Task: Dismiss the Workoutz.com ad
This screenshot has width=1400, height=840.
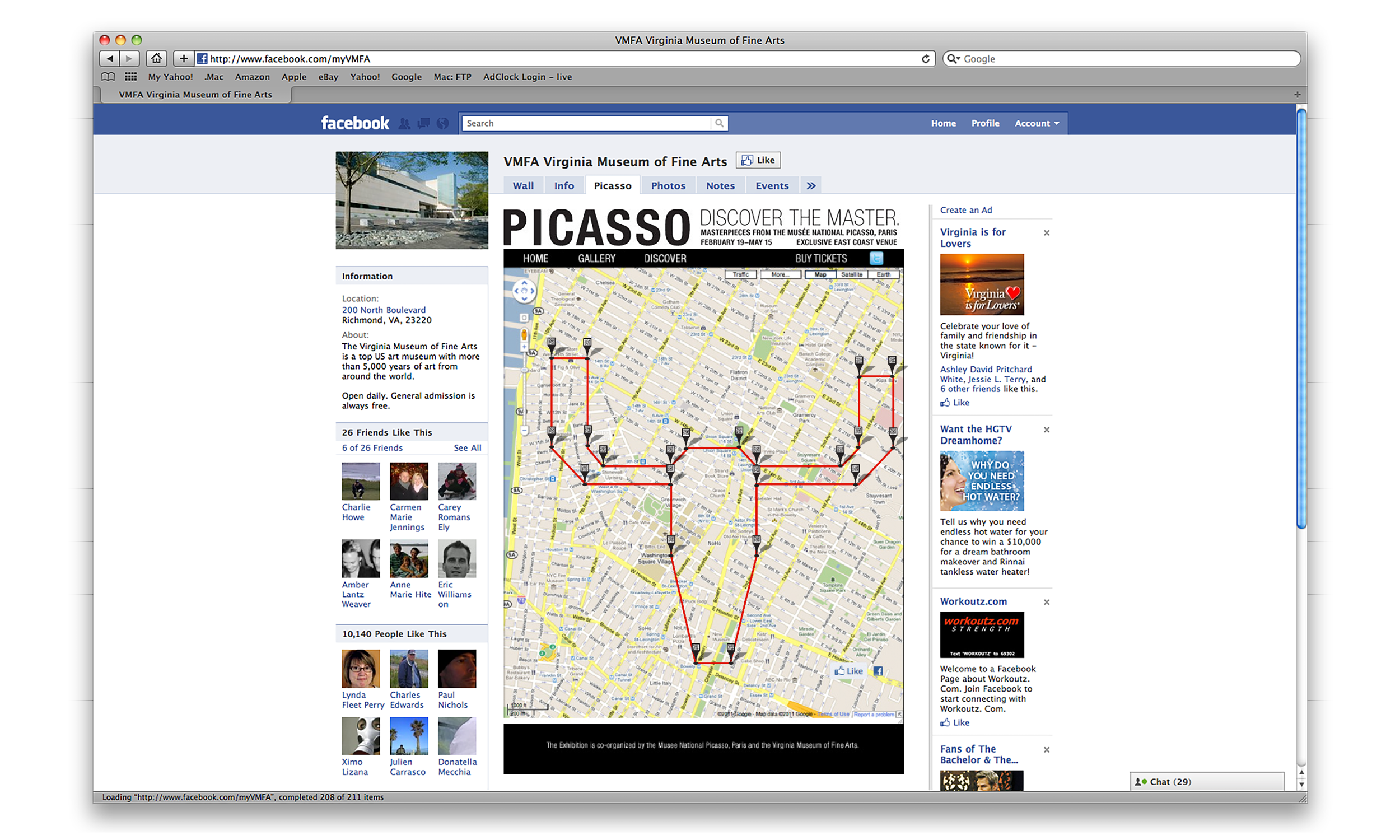Action: (x=1046, y=602)
